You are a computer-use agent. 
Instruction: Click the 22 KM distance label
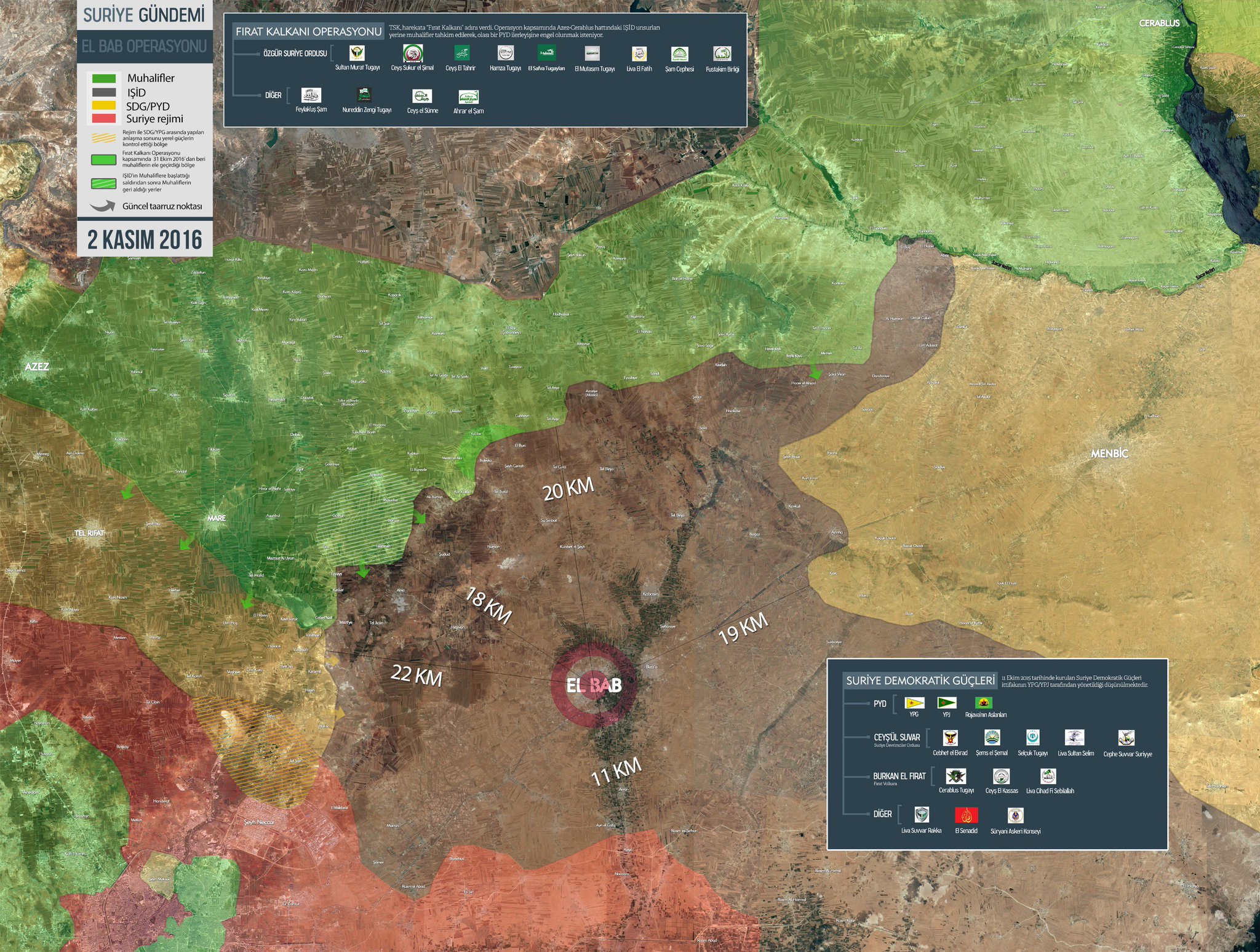tap(417, 675)
